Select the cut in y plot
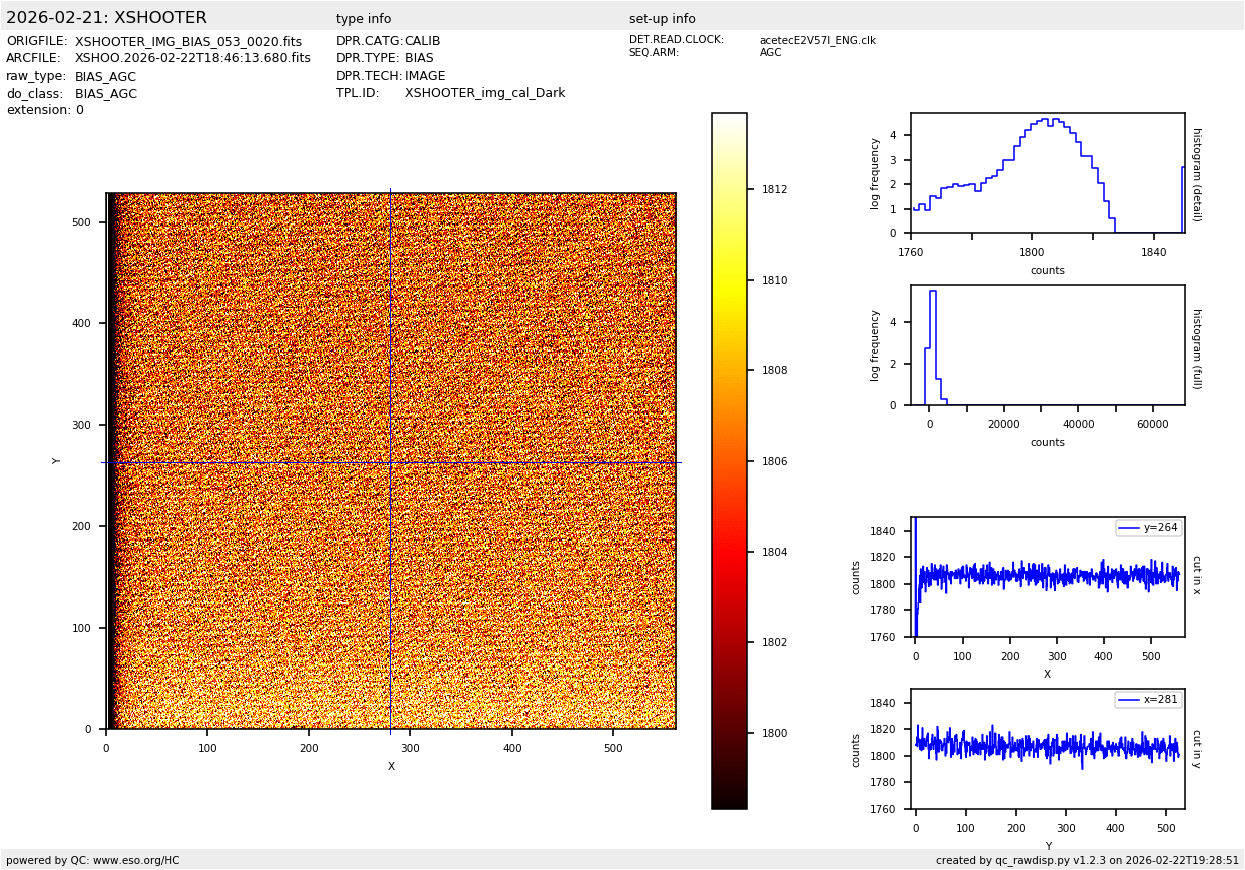Viewport: 1245px width, 870px height. pyautogui.click(x=1047, y=749)
